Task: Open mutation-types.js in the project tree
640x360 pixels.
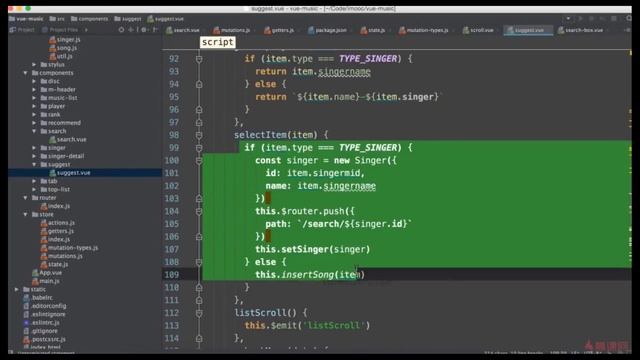Action: [x=69, y=248]
